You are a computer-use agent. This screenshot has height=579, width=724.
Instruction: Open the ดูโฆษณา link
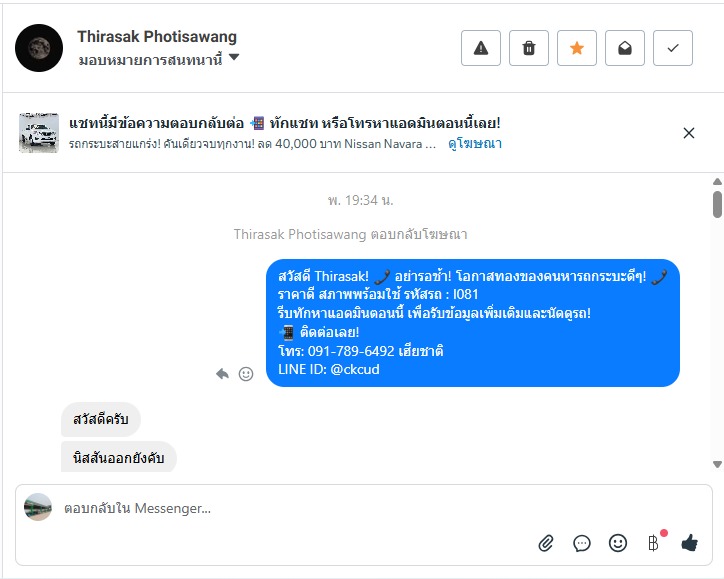(474, 144)
